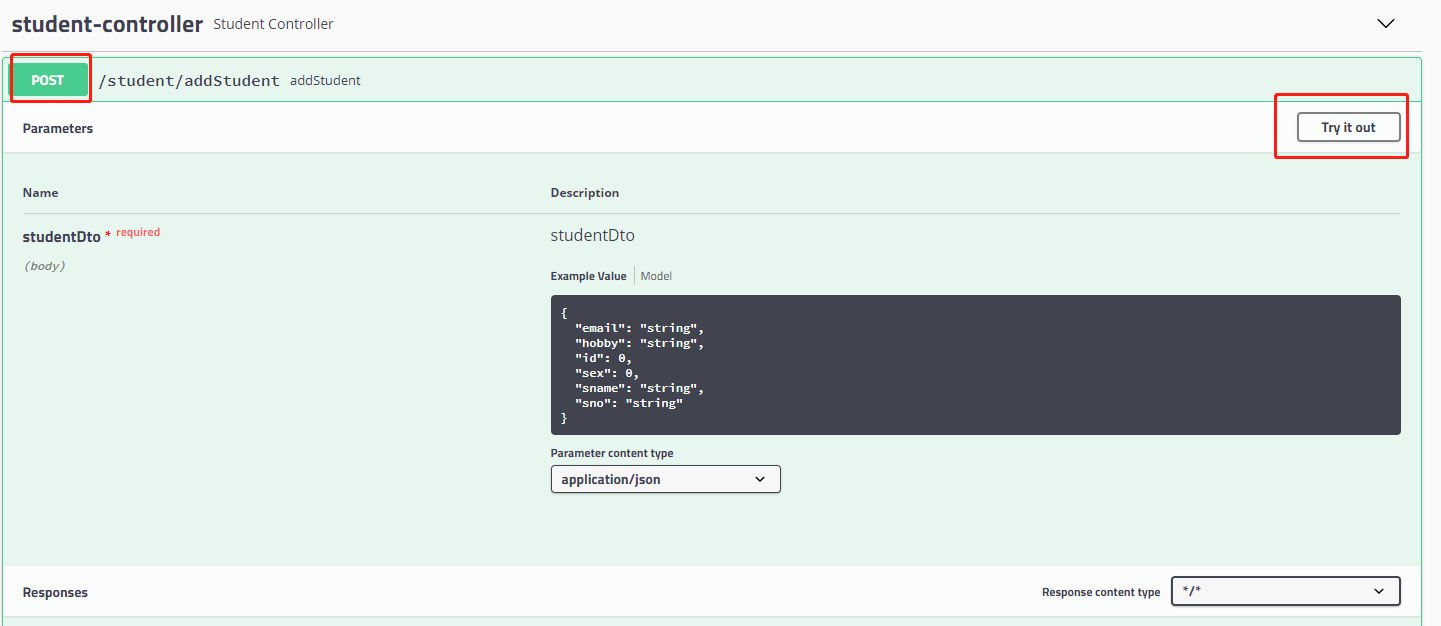
Task: Click the Try it out button
Action: coord(1348,127)
